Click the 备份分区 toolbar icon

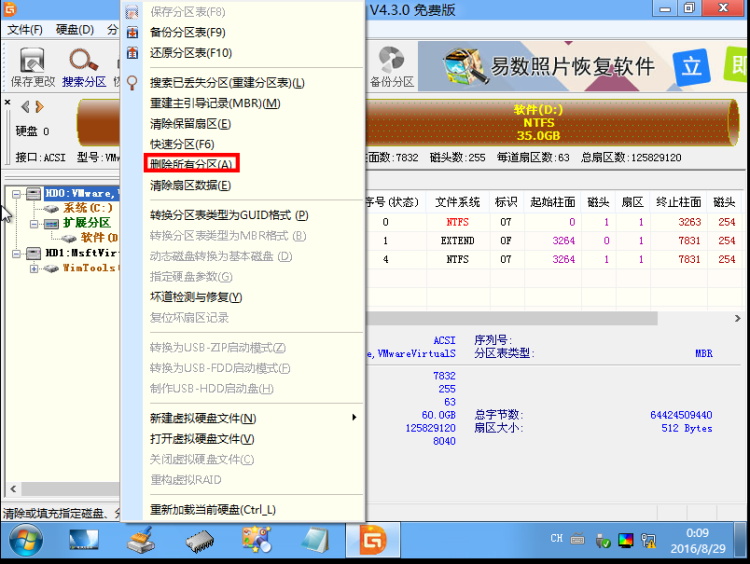pos(391,67)
